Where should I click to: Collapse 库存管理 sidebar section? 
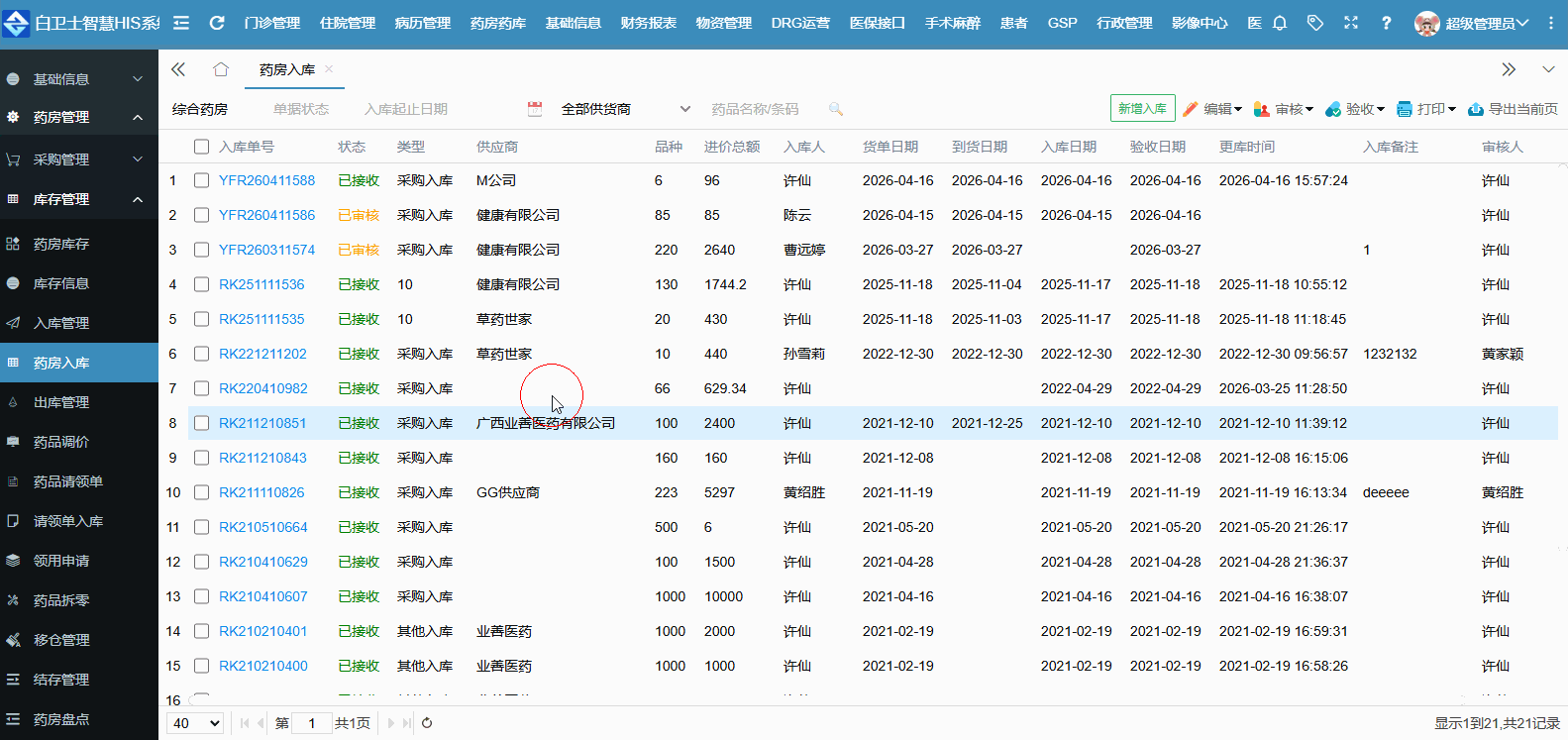(x=79, y=199)
